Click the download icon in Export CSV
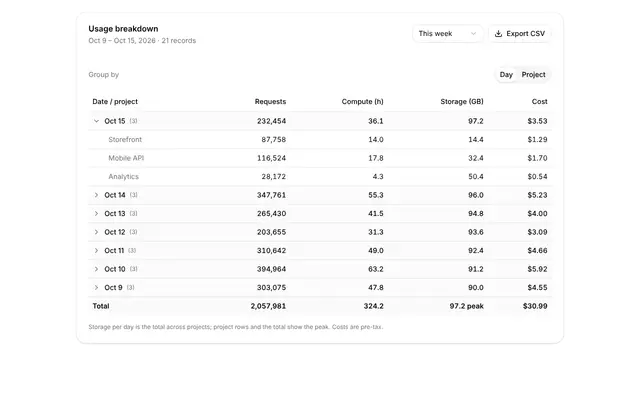 pyautogui.click(x=498, y=33)
